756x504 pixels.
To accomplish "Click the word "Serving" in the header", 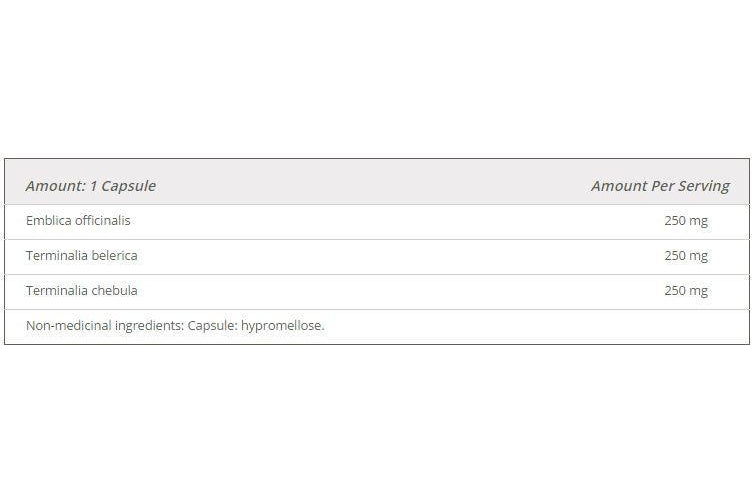I will pyautogui.click(x=704, y=186).
